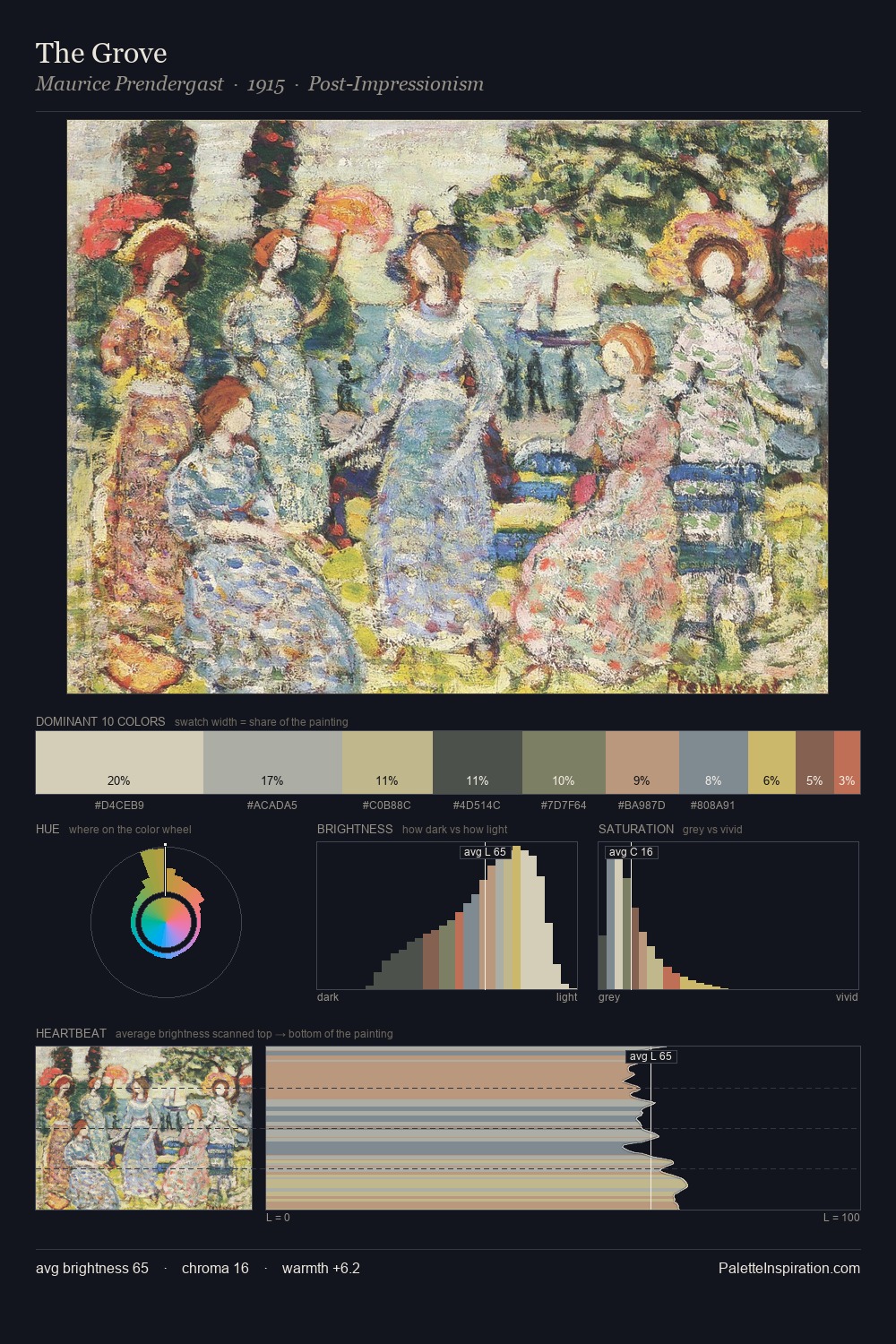Click 'warmth +6.2' in the footer

point(321,1268)
